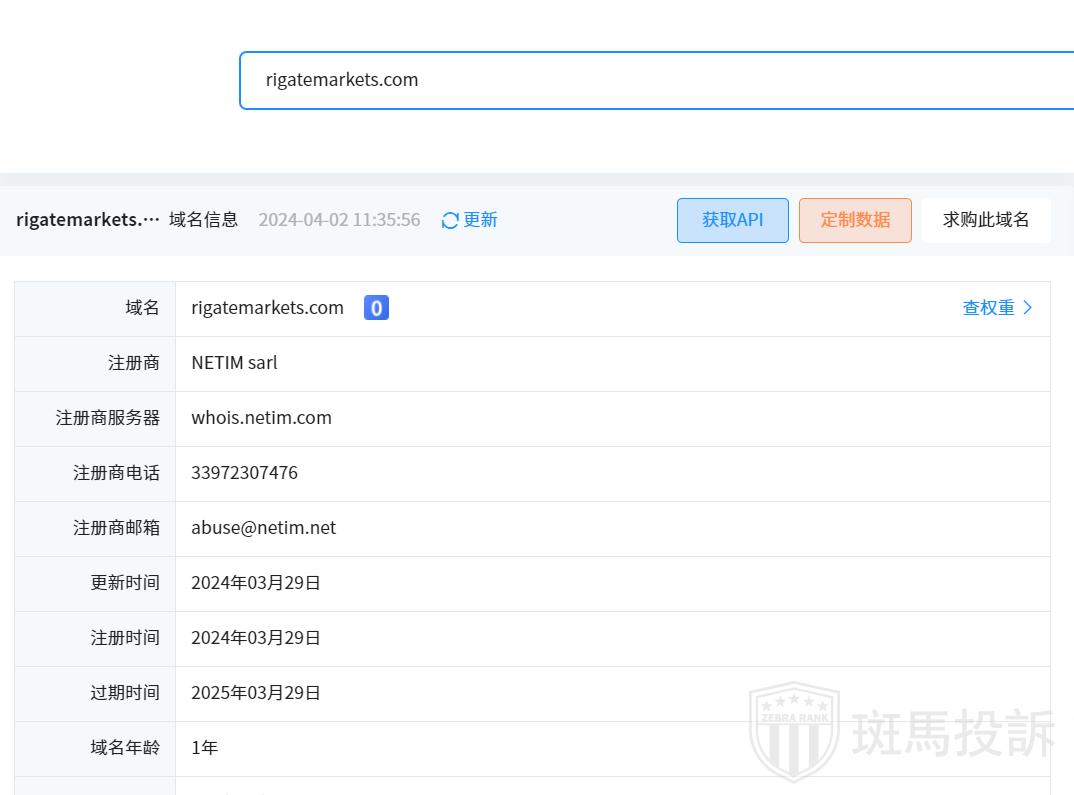Click the Zebra Rank shield logo

click(794, 731)
